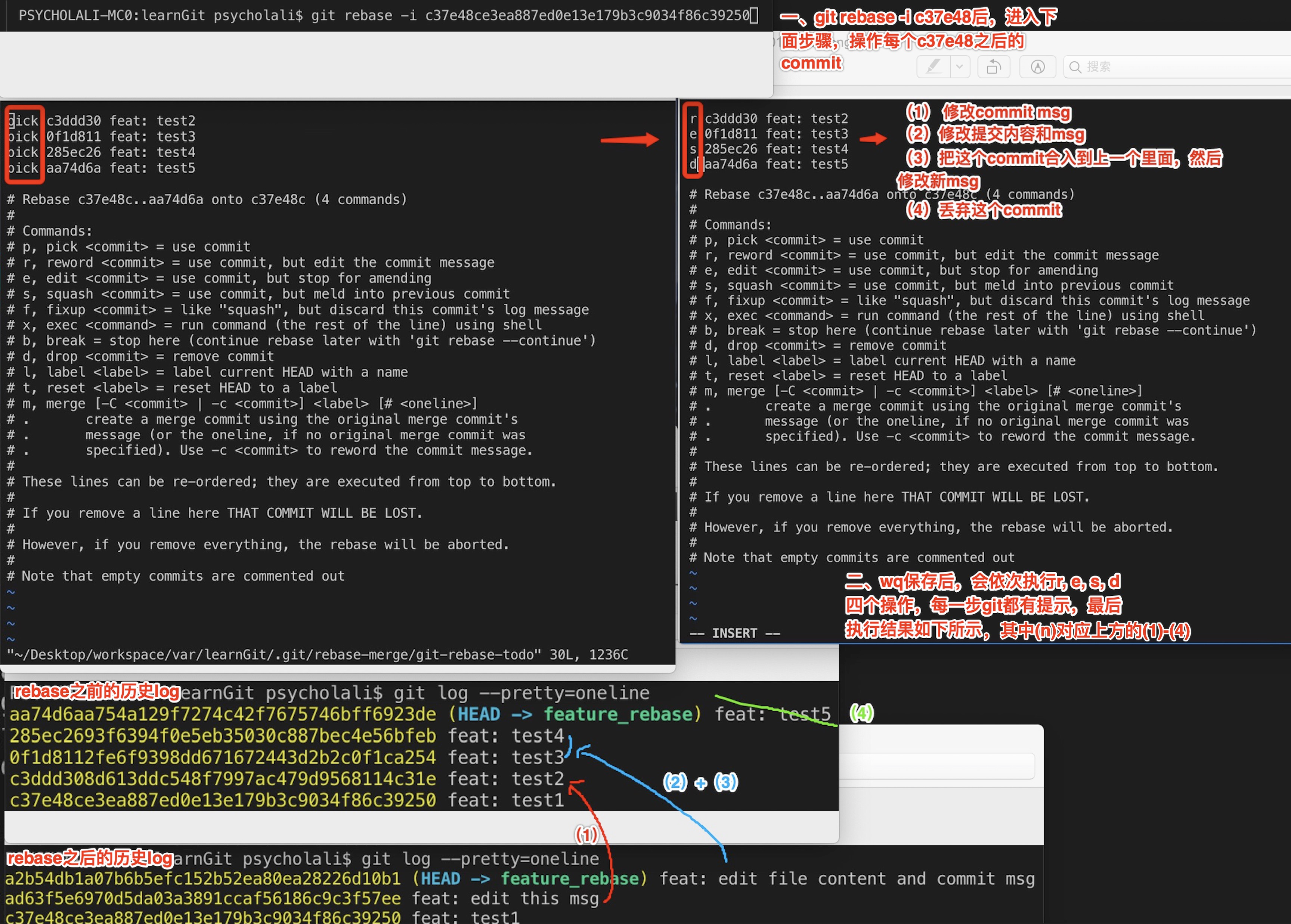The height and width of the screenshot is (924, 1291).
Task: Click the 'r' command before c3ddd30
Action: pos(693,118)
